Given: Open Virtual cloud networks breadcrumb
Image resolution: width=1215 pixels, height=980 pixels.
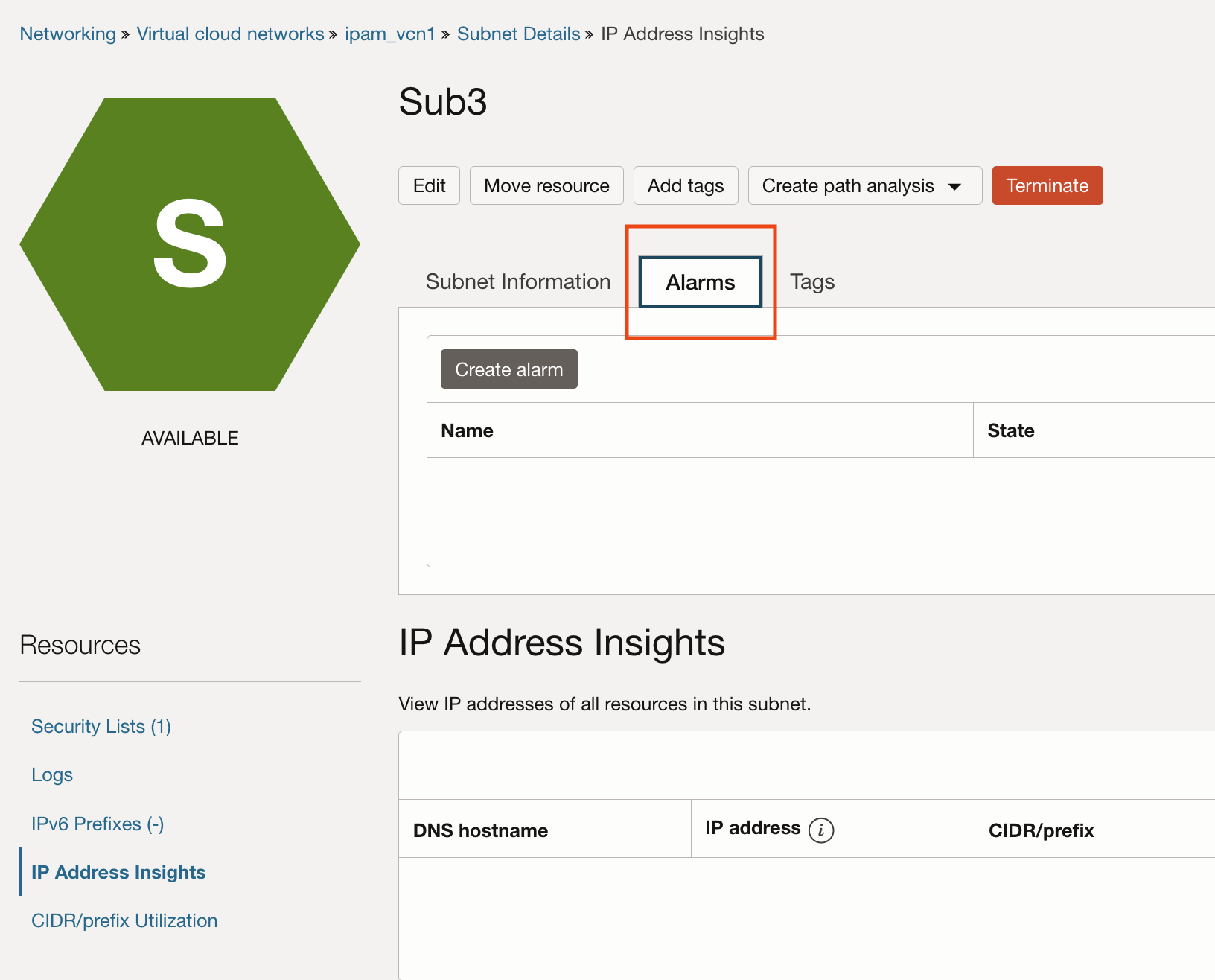Looking at the screenshot, I should pos(230,34).
